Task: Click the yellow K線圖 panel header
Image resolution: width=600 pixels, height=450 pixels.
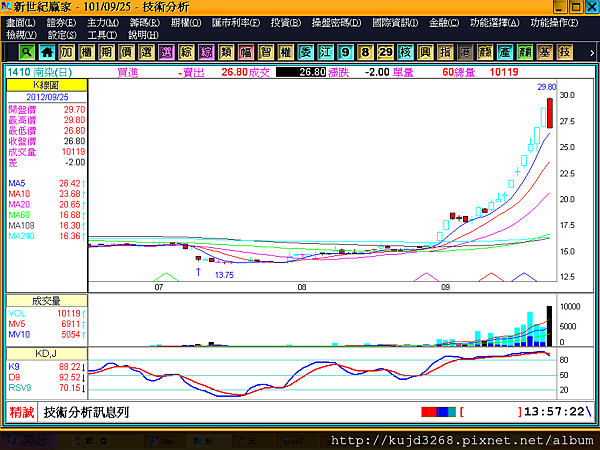Action: pyautogui.click(x=47, y=85)
